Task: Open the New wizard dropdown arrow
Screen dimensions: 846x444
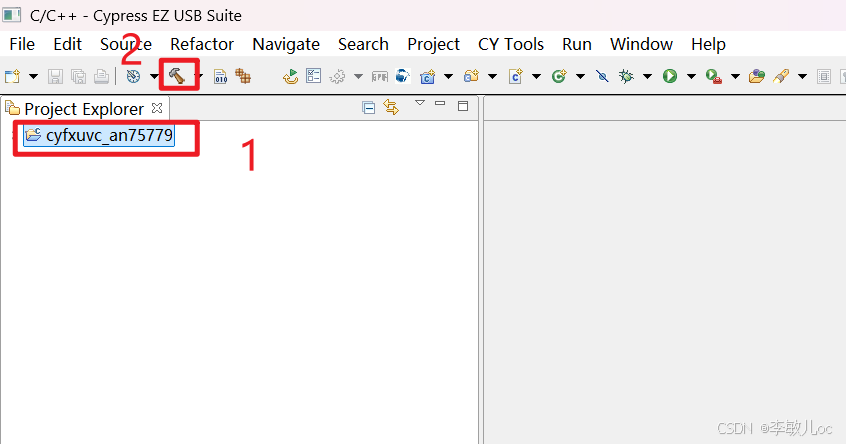Action: 33,77
